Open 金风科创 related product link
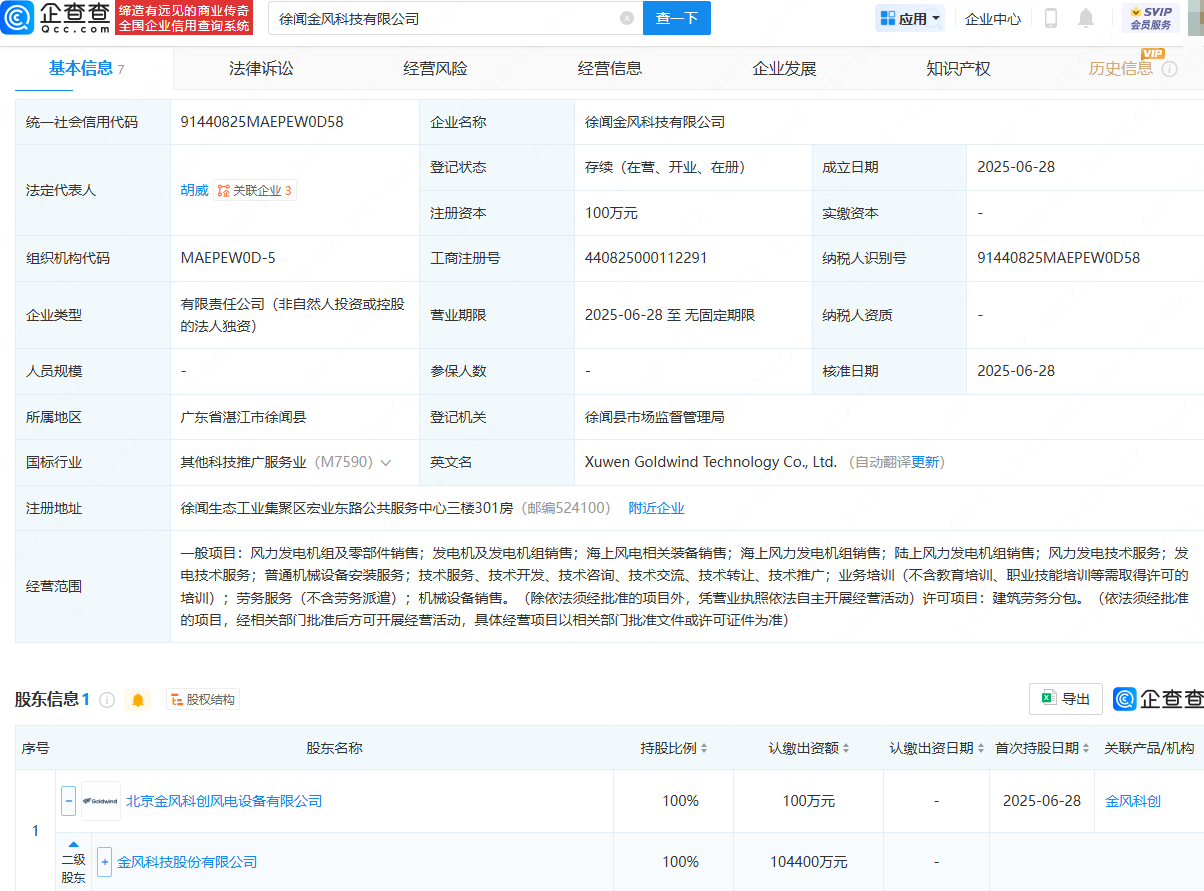This screenshot has width=1204, height=891. coord(1133,801)
